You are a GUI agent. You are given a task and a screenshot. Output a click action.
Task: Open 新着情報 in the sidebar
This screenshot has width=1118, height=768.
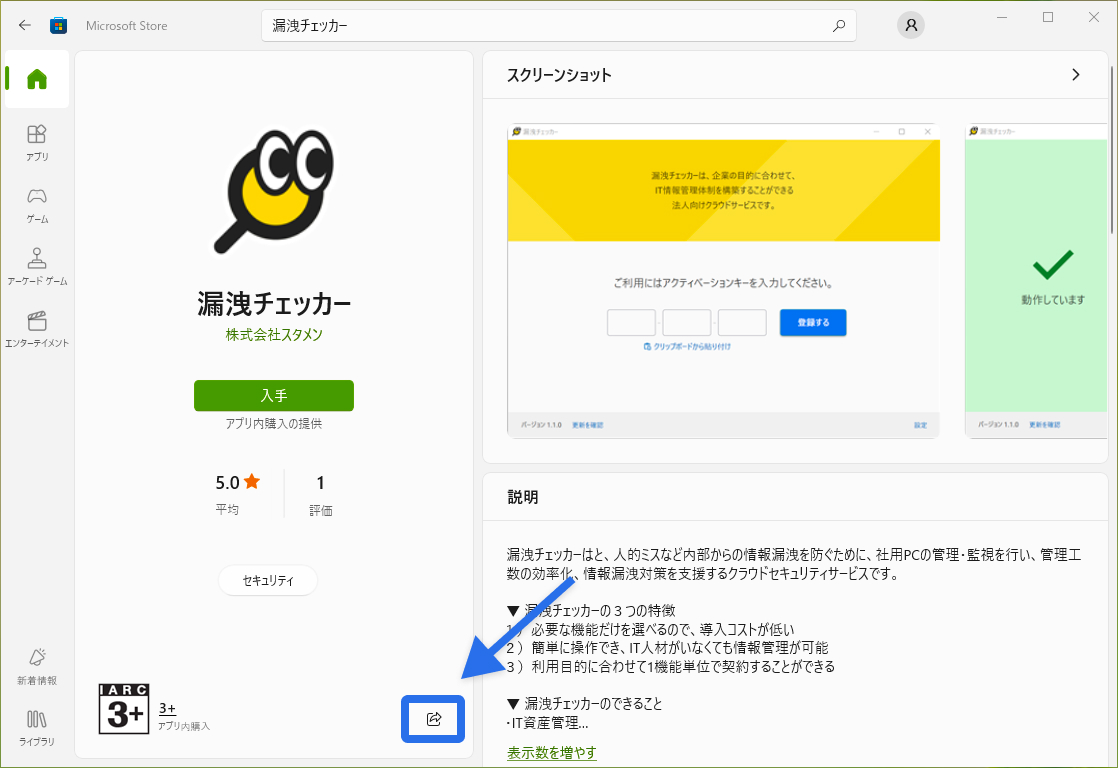(x=37, y=667)
